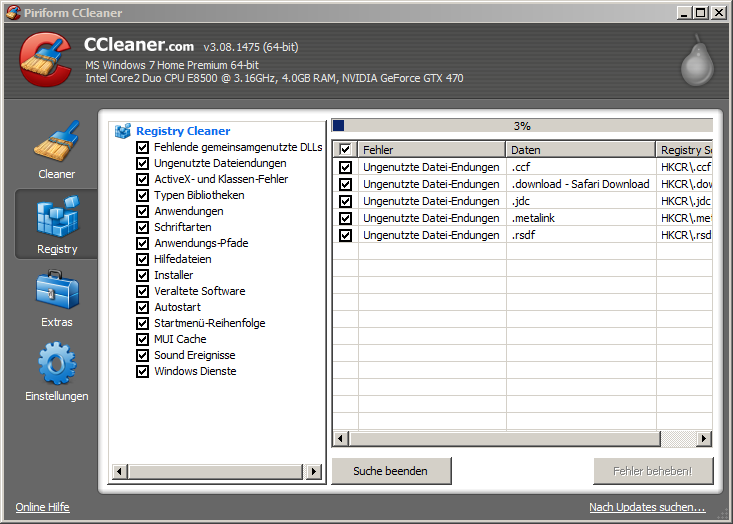Open Einstellungen gear icon
This screenshot has width=733, height=524.
57,364
